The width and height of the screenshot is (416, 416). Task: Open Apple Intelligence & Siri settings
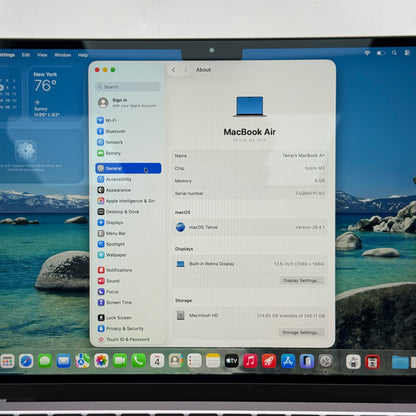(x=126, y=201)
